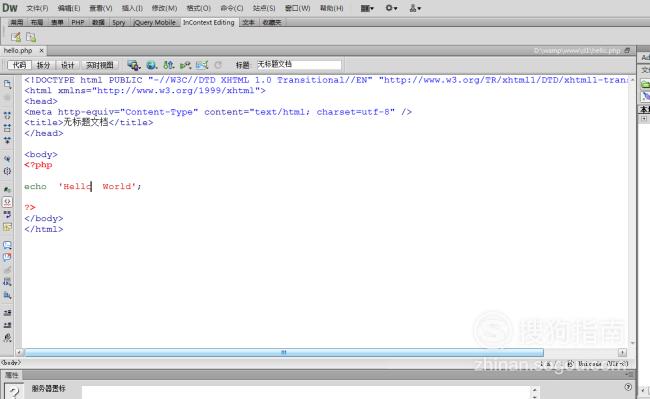Toggle Line Numbers in coding toolbar

pyautogui.click(x=7, y=189)
